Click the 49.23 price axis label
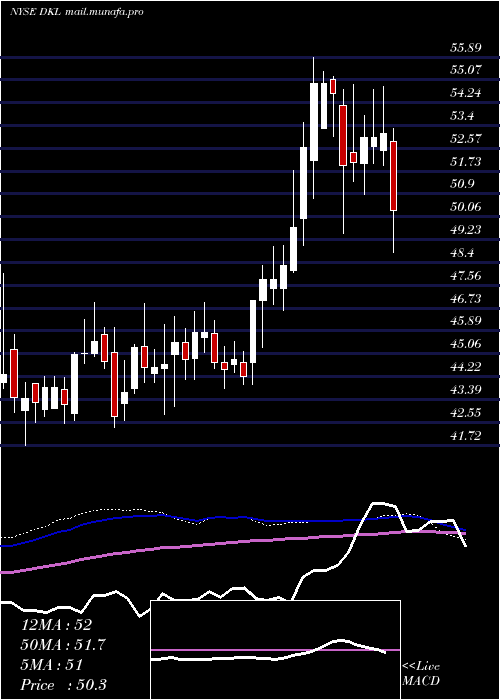The image size is (500, 700). [x=466, y=230]
